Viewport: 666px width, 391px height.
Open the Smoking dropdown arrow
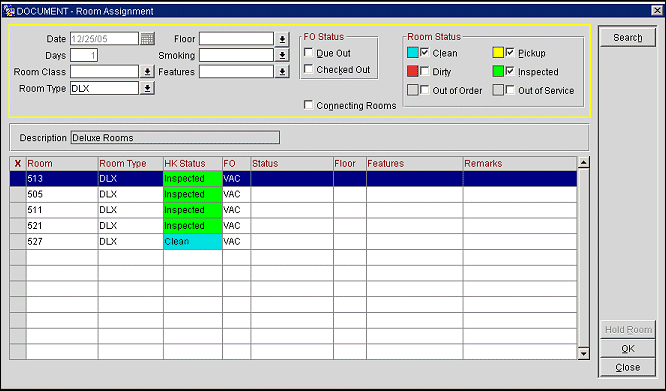pyautogui.click(x=282, y=55)
